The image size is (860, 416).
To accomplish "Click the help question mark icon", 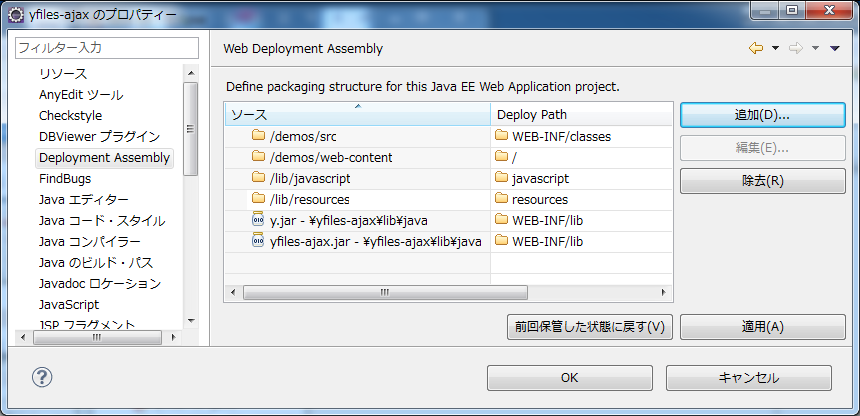I will coord(42,377).
